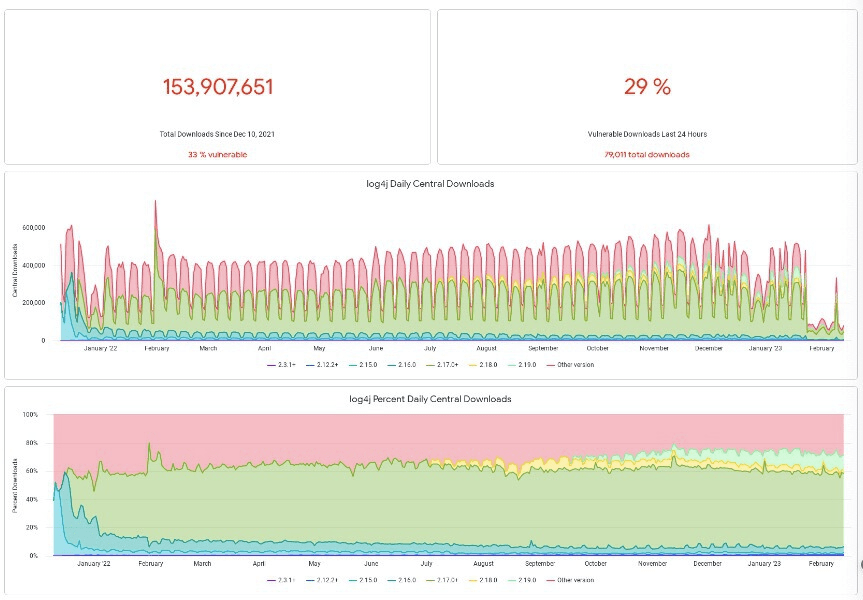The image size is (863, 600).
Task: Click 'December' on the Percent Daily axis
Action: (x=707, y=564)
